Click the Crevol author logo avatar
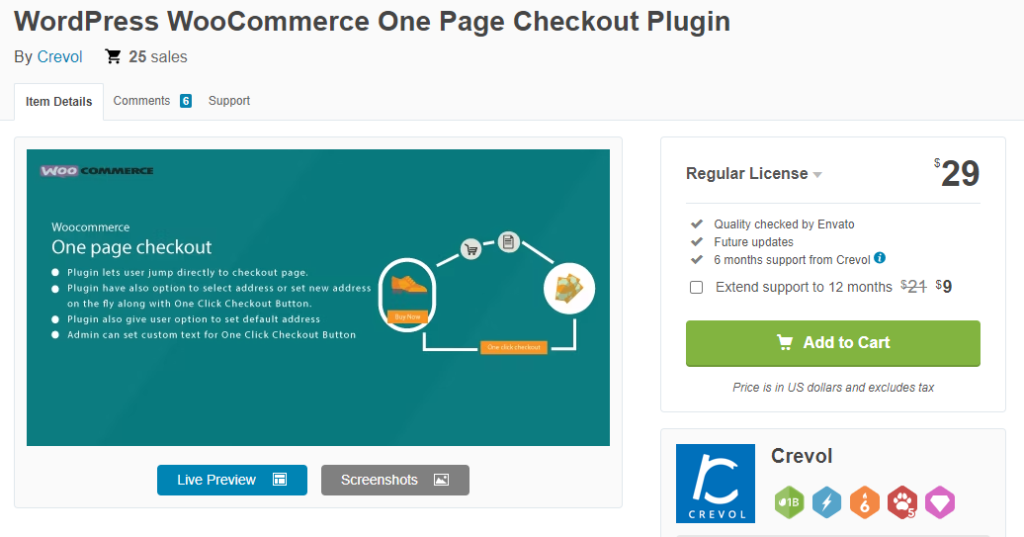1024x537 pixels. click(715, 483)
